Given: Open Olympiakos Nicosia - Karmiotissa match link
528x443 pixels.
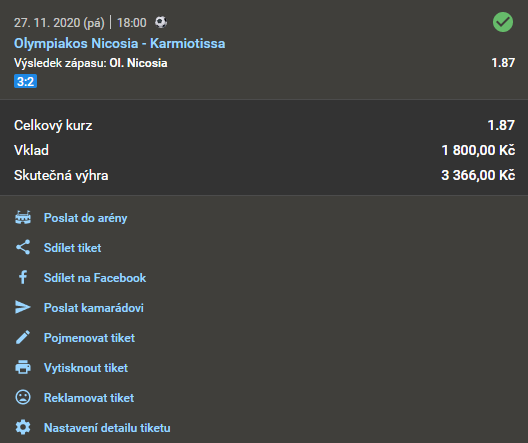Looking at the screenshot, I should (120, 43).
